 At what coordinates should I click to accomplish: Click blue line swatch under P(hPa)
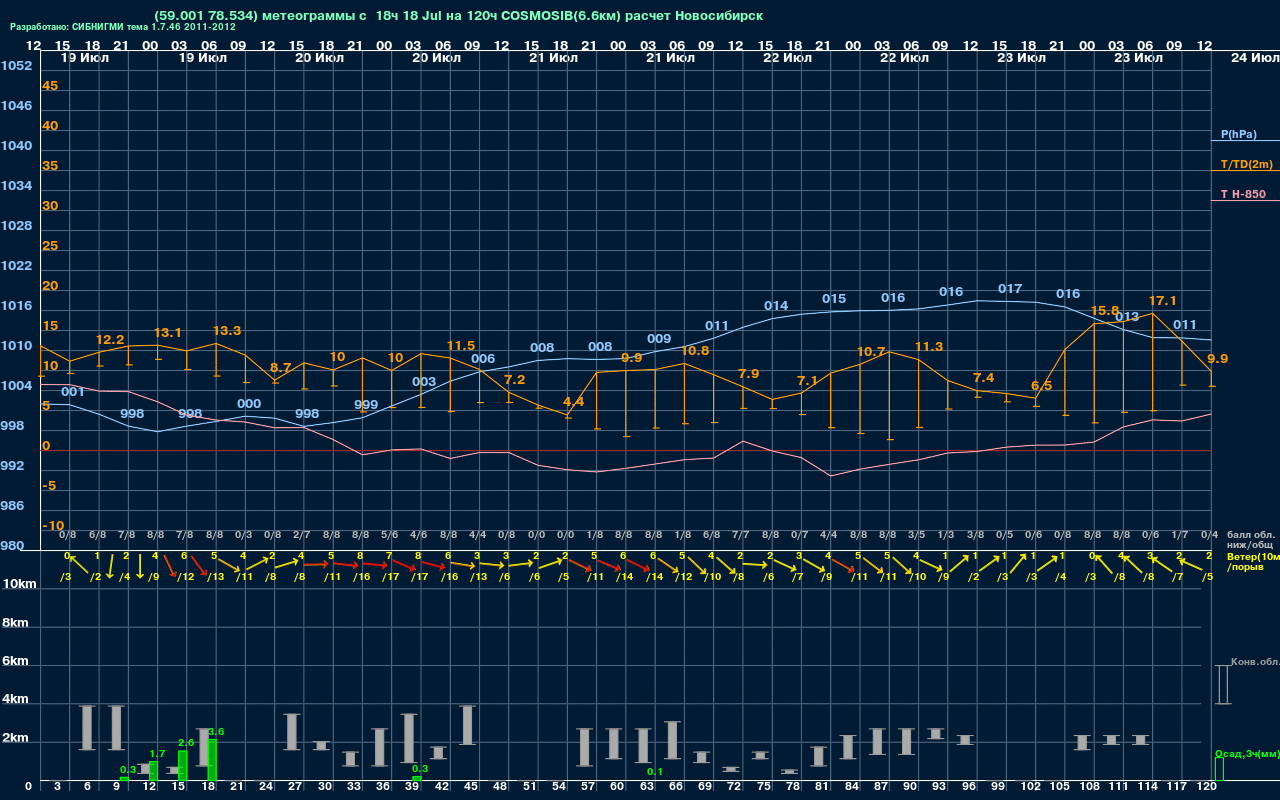[1245, 141]
